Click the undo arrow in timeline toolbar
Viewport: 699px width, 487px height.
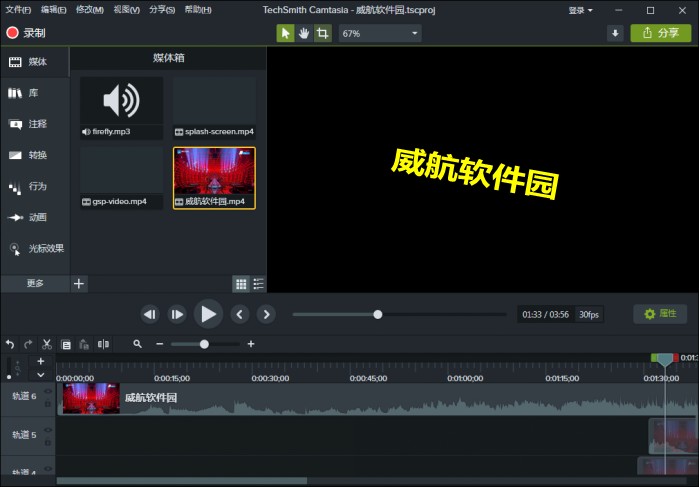(x=10, y=344)
